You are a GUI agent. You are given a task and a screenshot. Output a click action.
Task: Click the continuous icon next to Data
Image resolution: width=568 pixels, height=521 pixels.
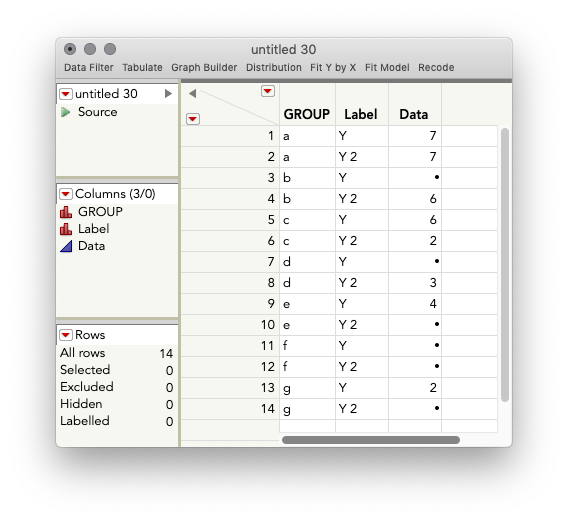[66, 246]
